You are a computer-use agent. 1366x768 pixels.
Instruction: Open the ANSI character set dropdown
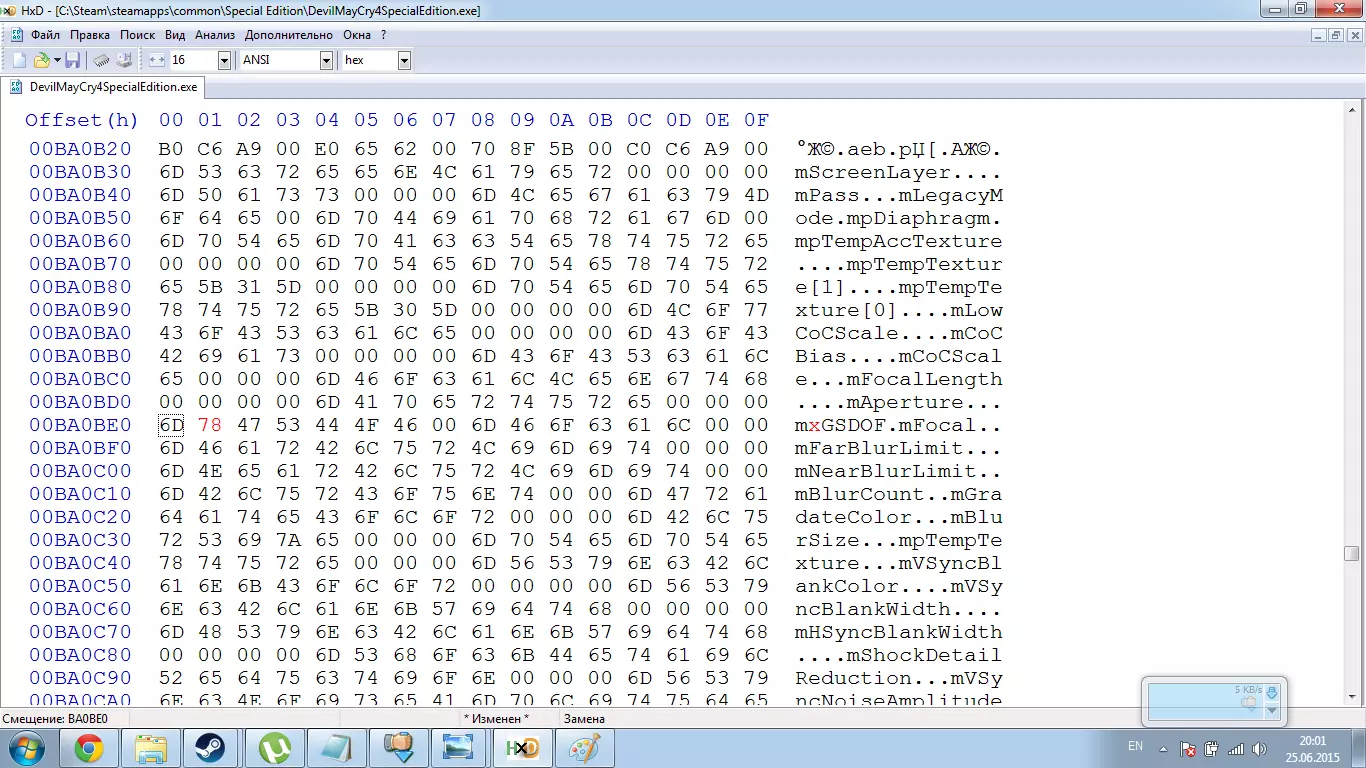point(326,60)
